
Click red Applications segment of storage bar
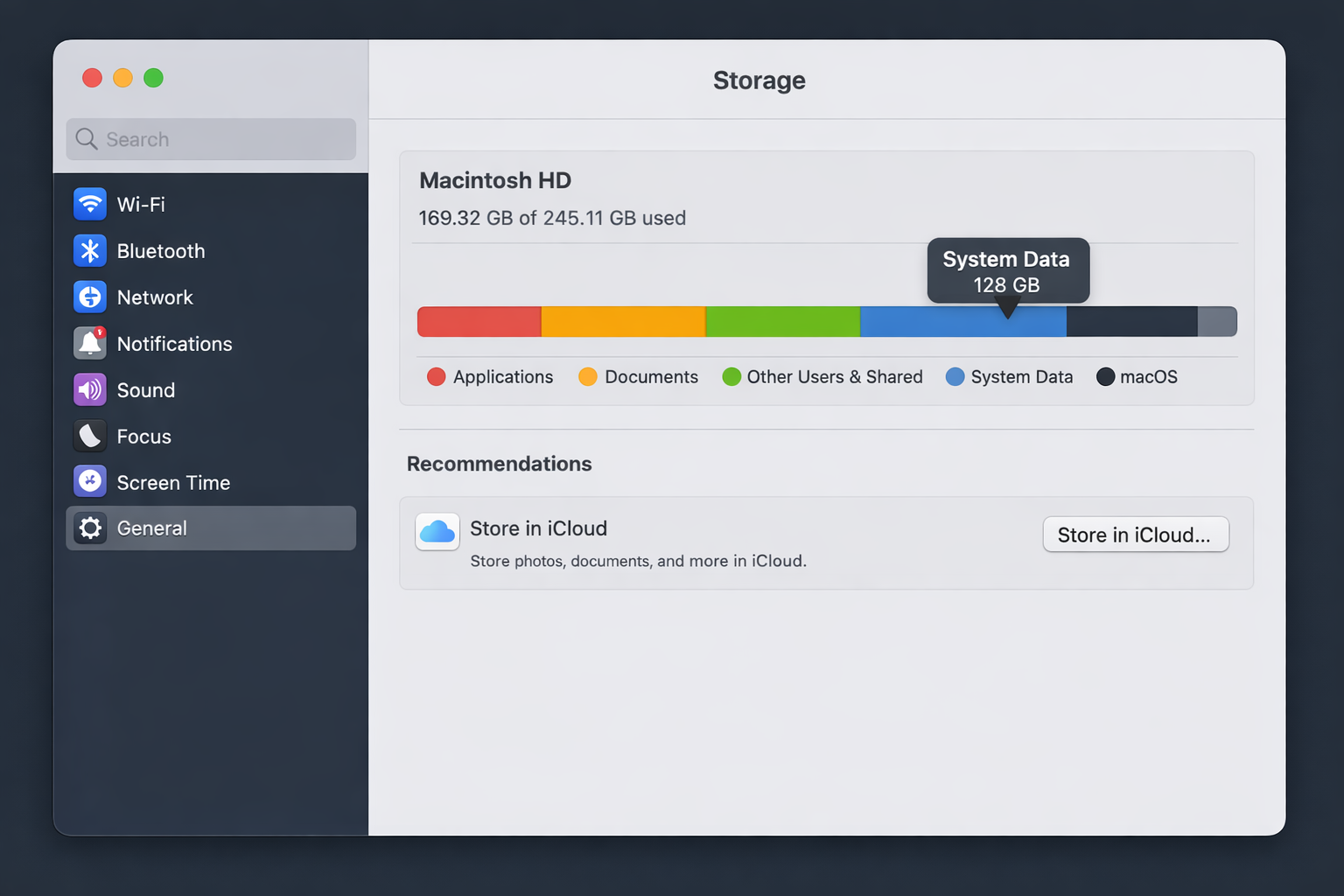(479, 321)
